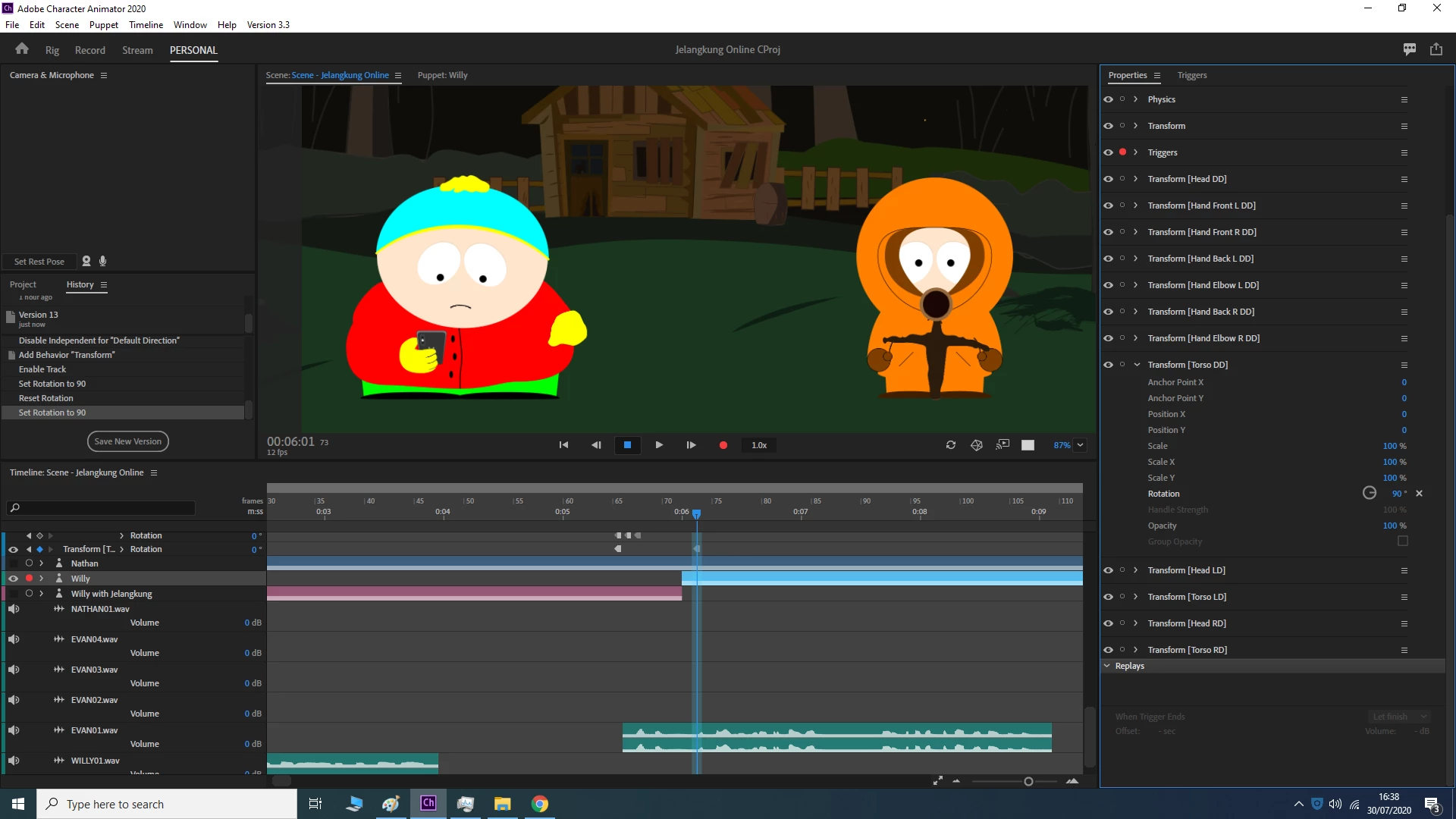Hide the Physics behavior eye icon

1108,99
